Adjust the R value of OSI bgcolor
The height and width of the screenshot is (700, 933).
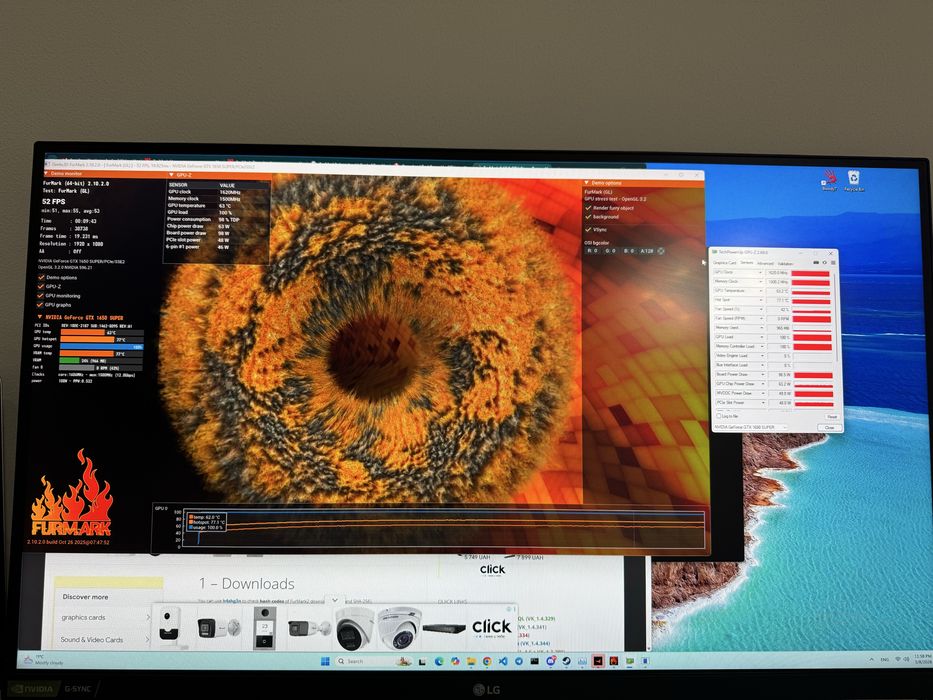coord(593,251)
